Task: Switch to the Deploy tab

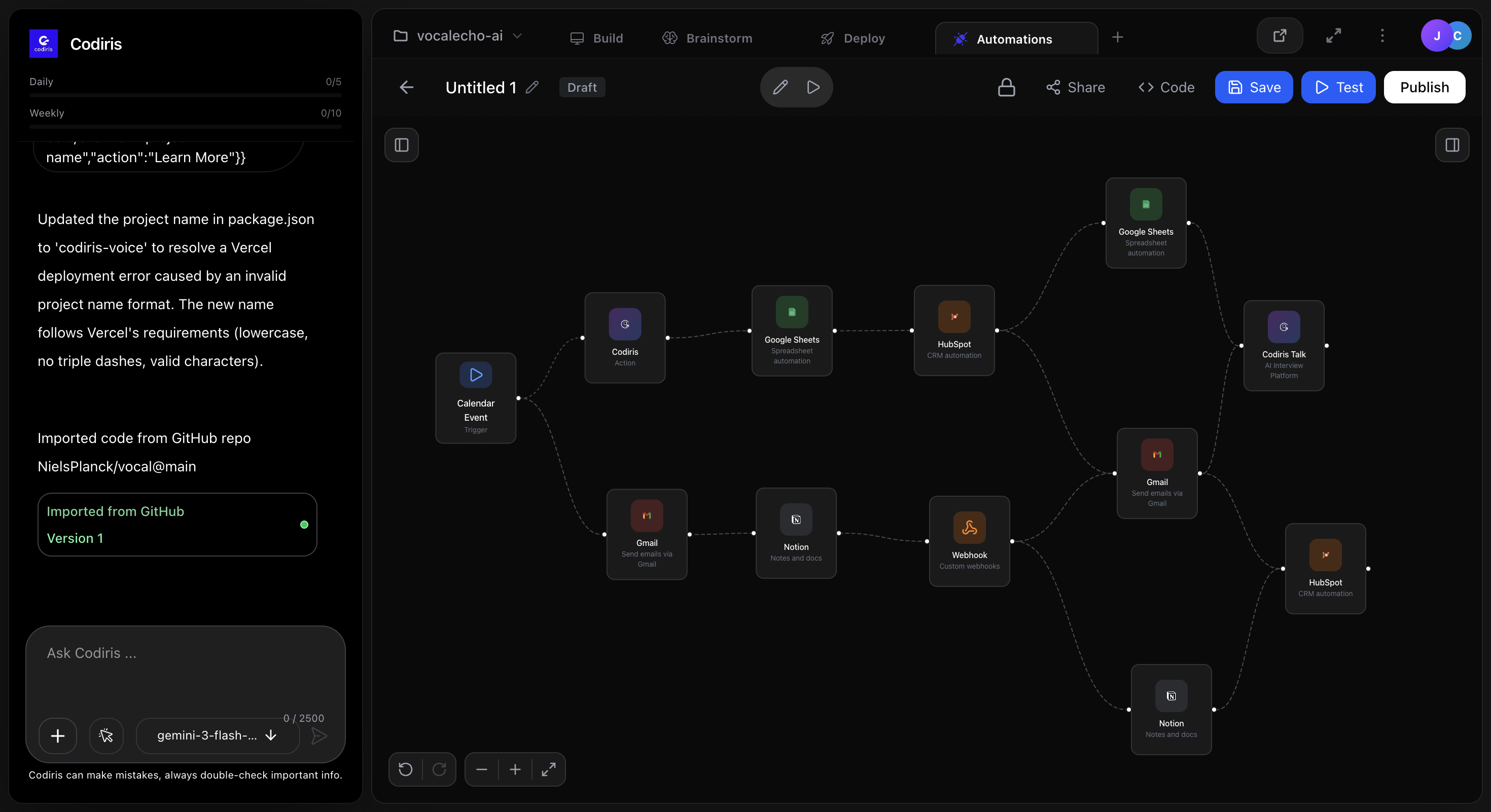Action: point(853,38)
